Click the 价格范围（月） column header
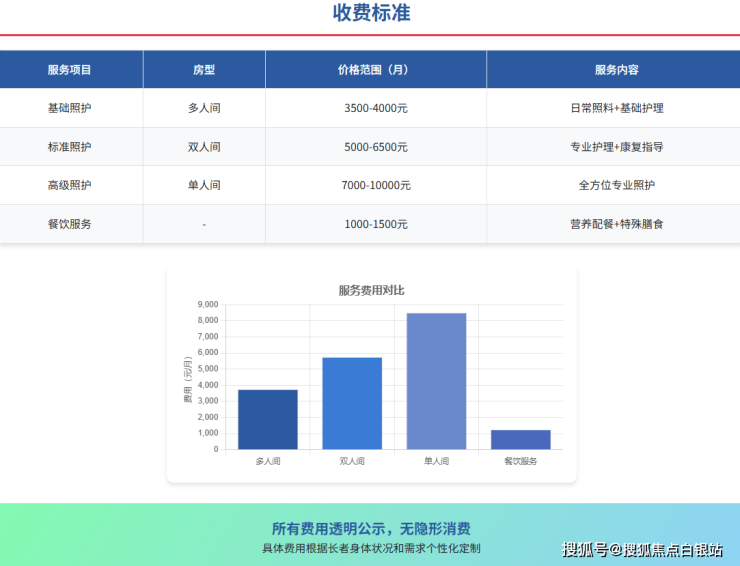Screen dimensions: 740x566 click(375, 70)
